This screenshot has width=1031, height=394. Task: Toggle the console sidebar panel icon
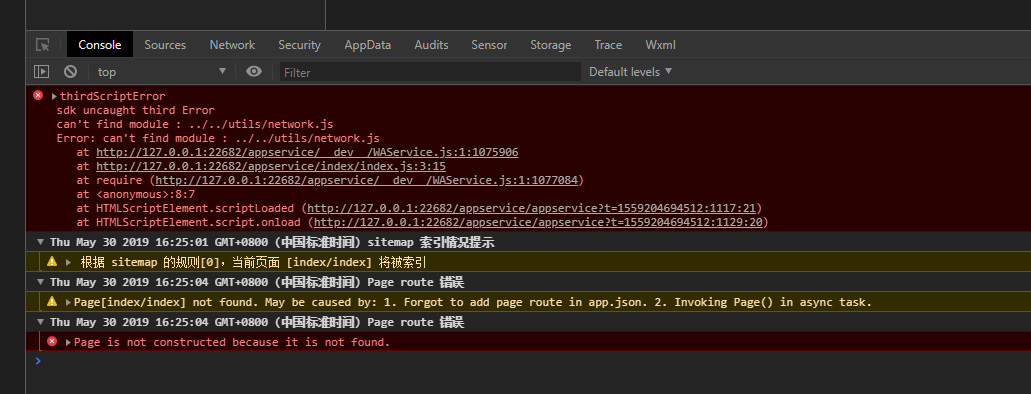click(x=41, y=72)
